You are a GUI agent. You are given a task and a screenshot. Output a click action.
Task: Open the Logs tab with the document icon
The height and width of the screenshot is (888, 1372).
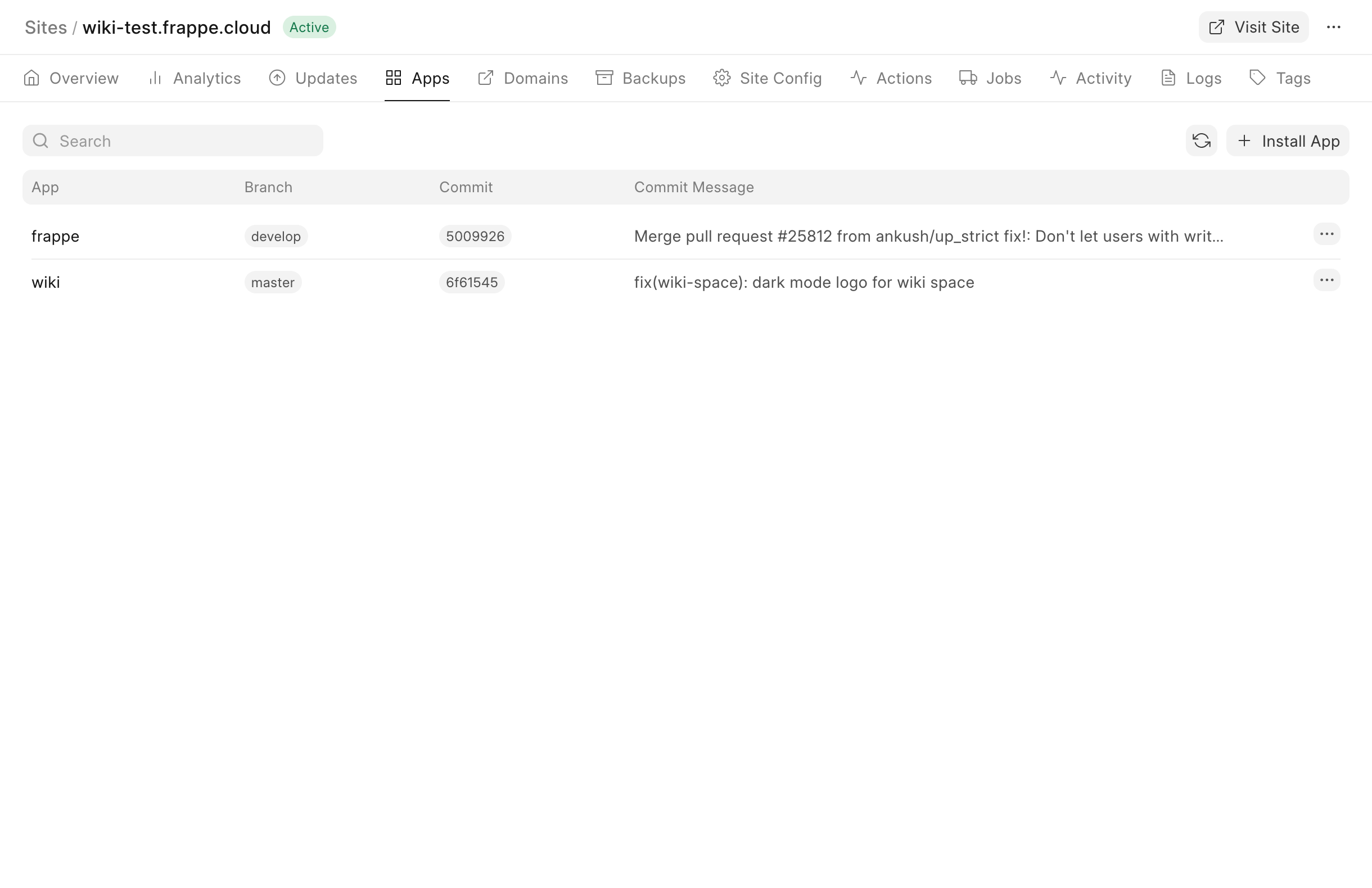pos(1190,78)
